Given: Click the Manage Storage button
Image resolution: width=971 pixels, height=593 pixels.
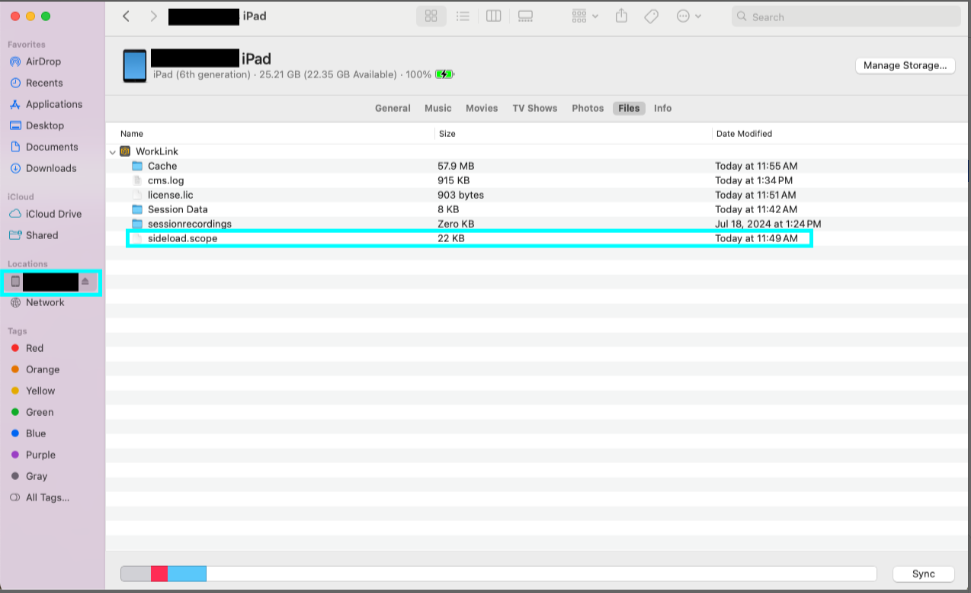Looking at the screenshot, I should tap(904, 65).
